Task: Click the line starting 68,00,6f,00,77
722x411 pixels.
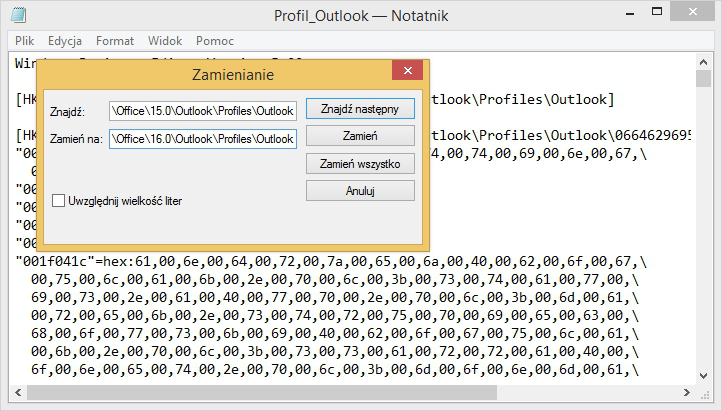Action: pos(335,333)
